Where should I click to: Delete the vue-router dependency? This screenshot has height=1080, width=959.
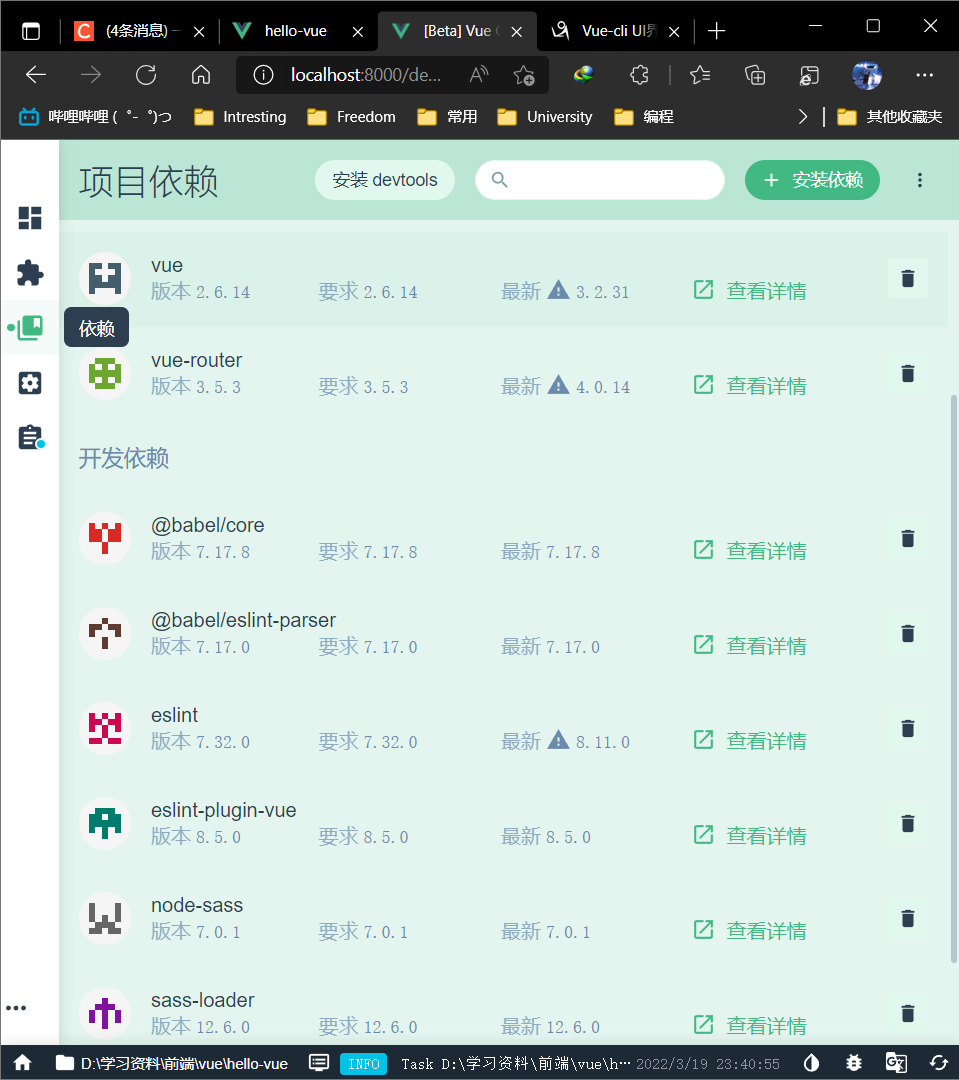click(x=907, y=373)
